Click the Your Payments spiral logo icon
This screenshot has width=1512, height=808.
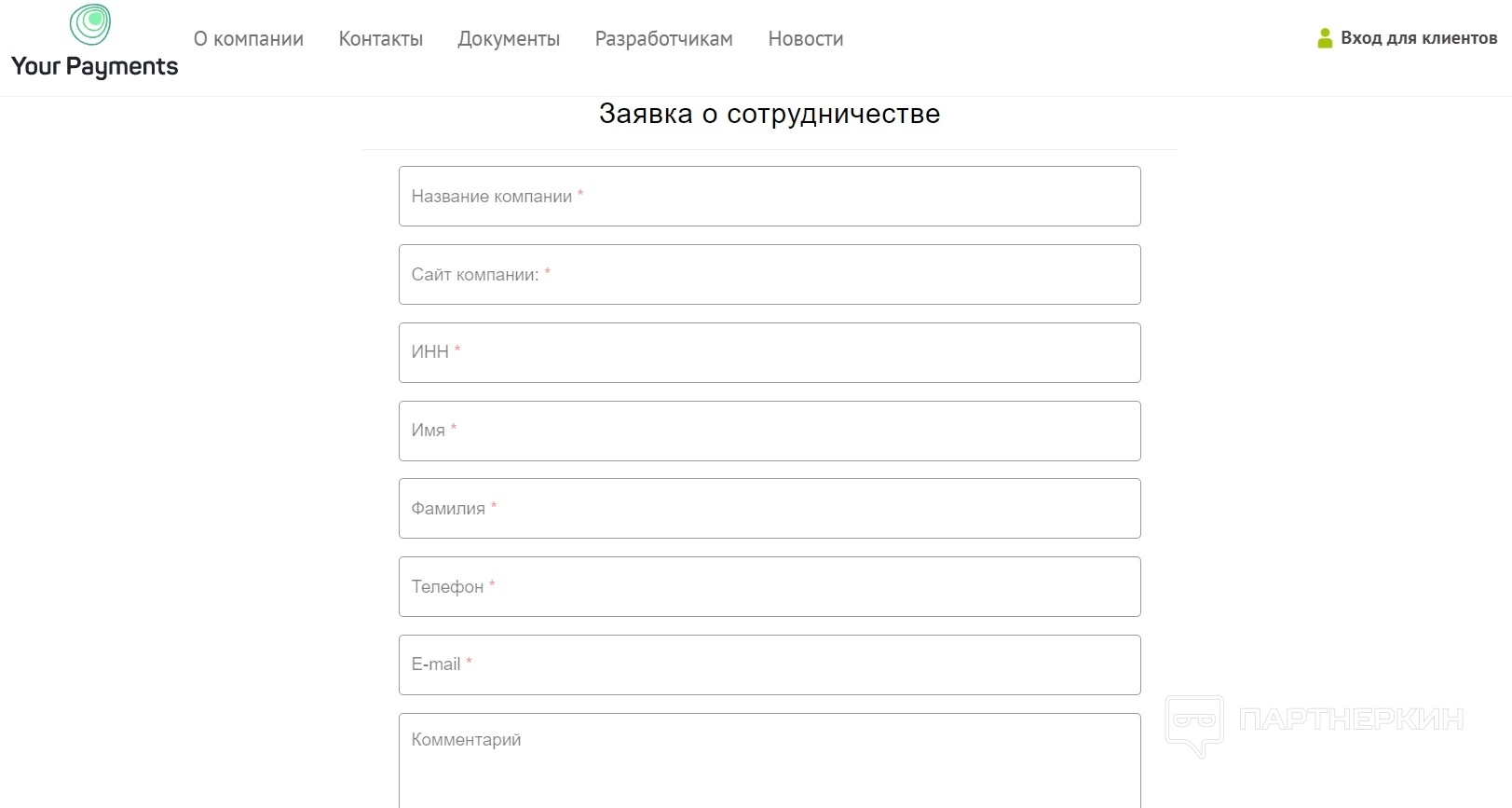(90, 25)
